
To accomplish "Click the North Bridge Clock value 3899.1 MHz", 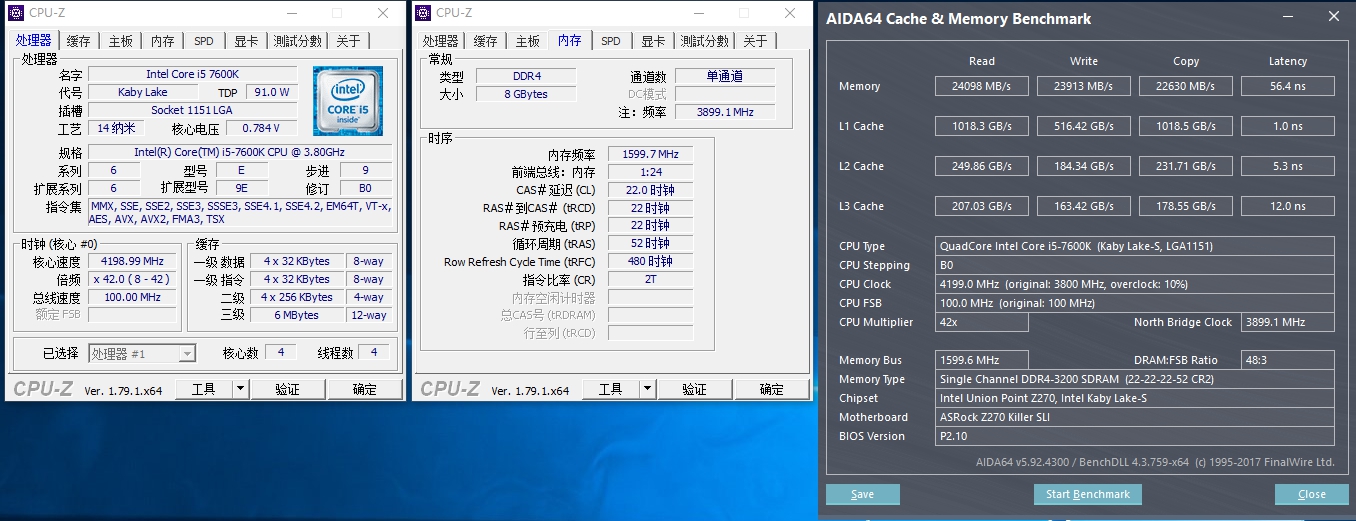I will (x=1287, y=322).
